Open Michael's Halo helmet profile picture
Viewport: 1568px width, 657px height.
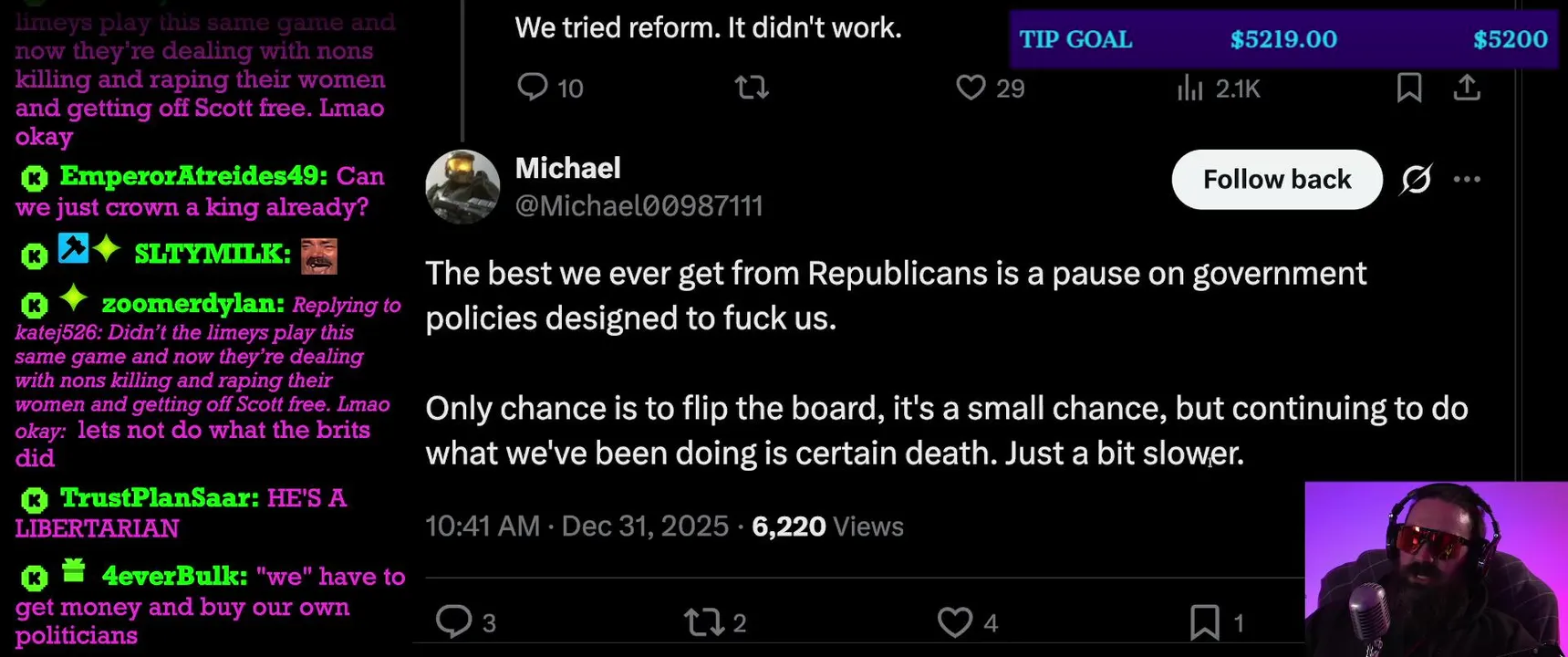point(462,187)
